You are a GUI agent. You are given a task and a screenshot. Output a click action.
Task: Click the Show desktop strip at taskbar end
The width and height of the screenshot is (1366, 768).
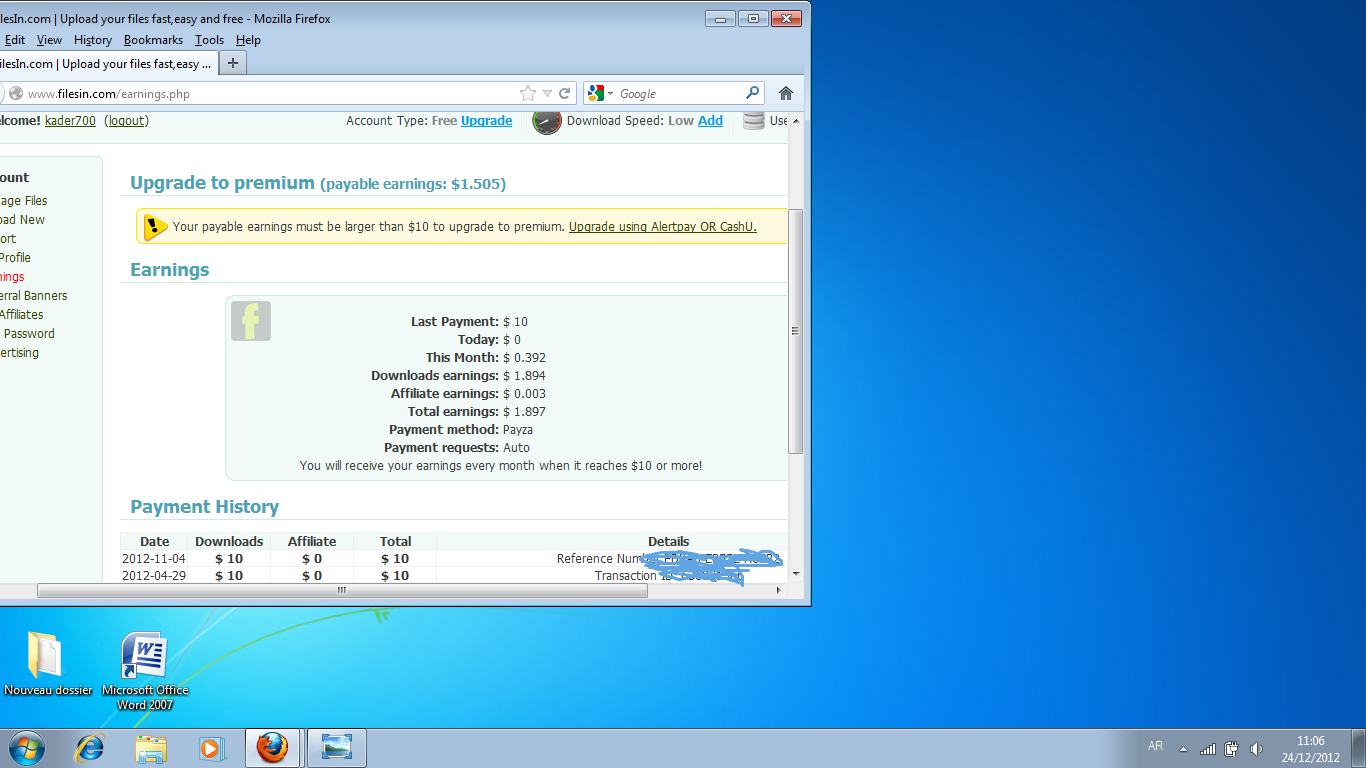(x=1359, y=748)
